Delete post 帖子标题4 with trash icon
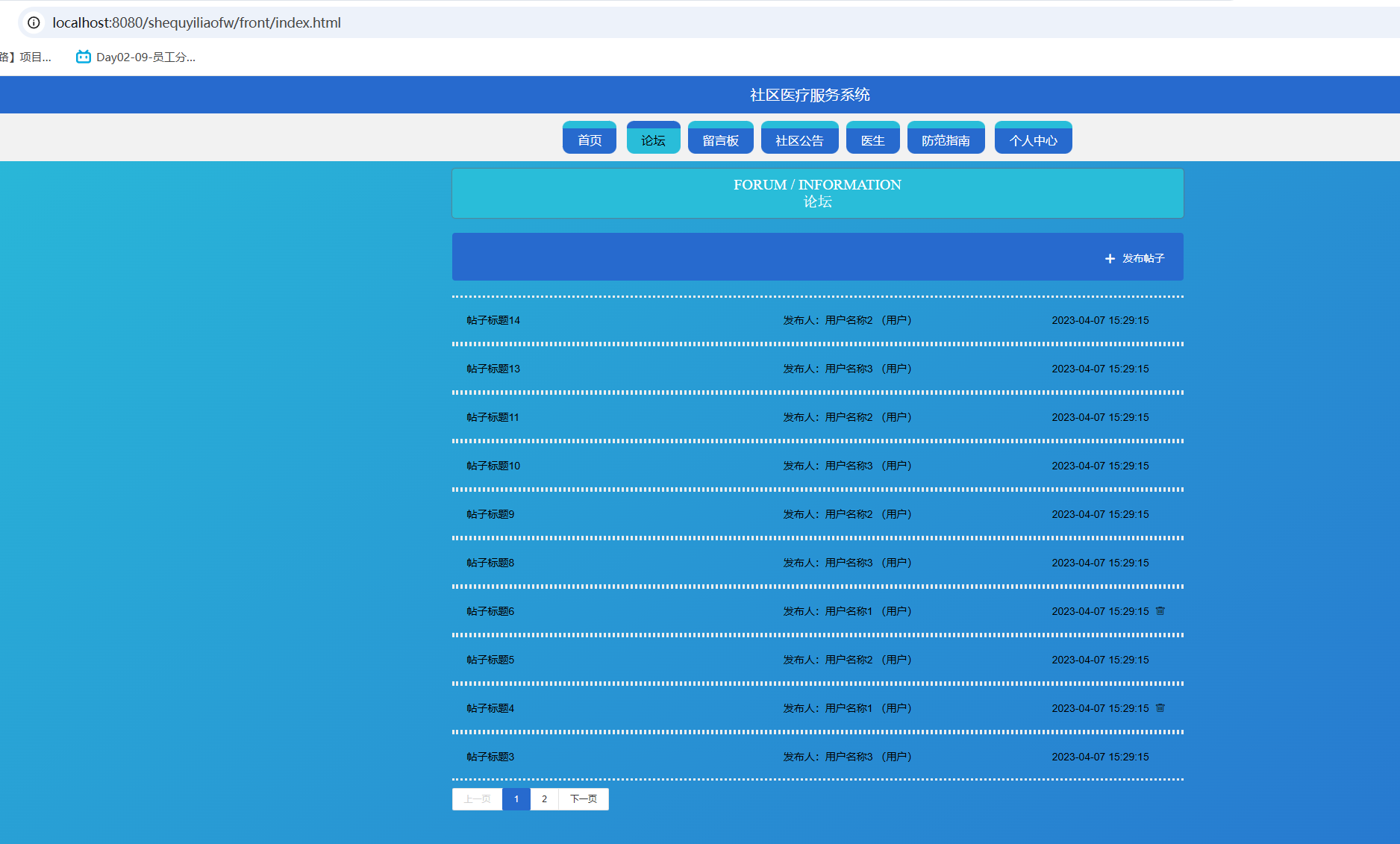This screenshot has height=844, width=1400. pos(1160,707)
